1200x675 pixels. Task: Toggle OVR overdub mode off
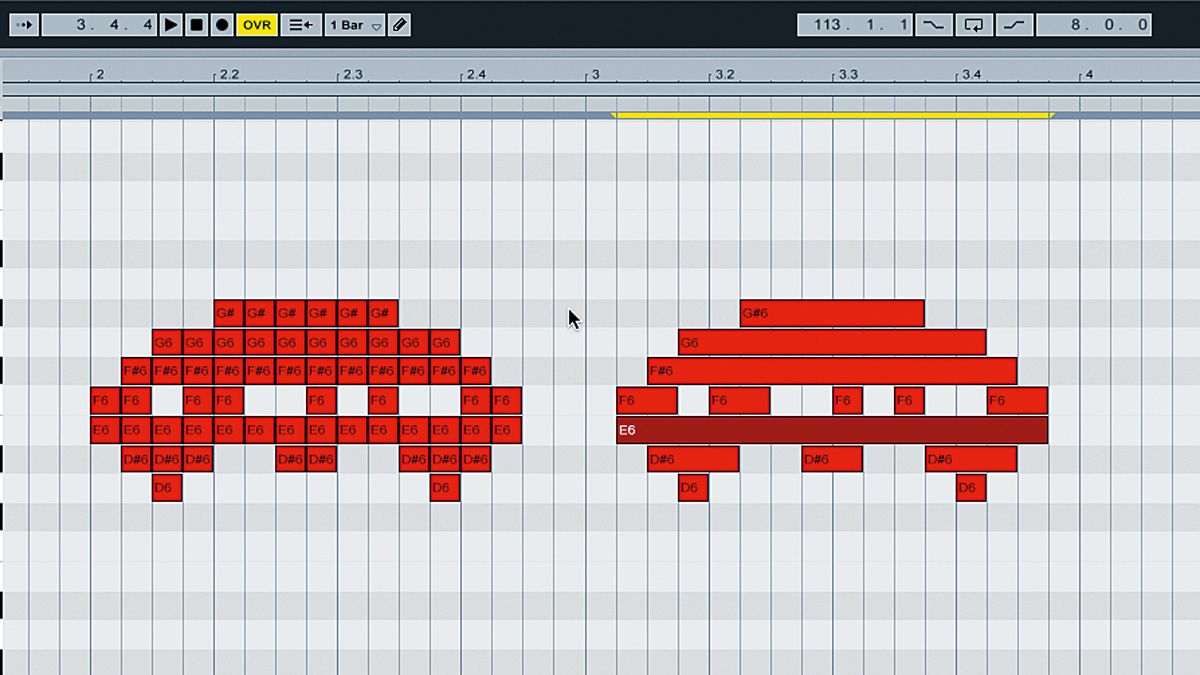click(256, 24)
